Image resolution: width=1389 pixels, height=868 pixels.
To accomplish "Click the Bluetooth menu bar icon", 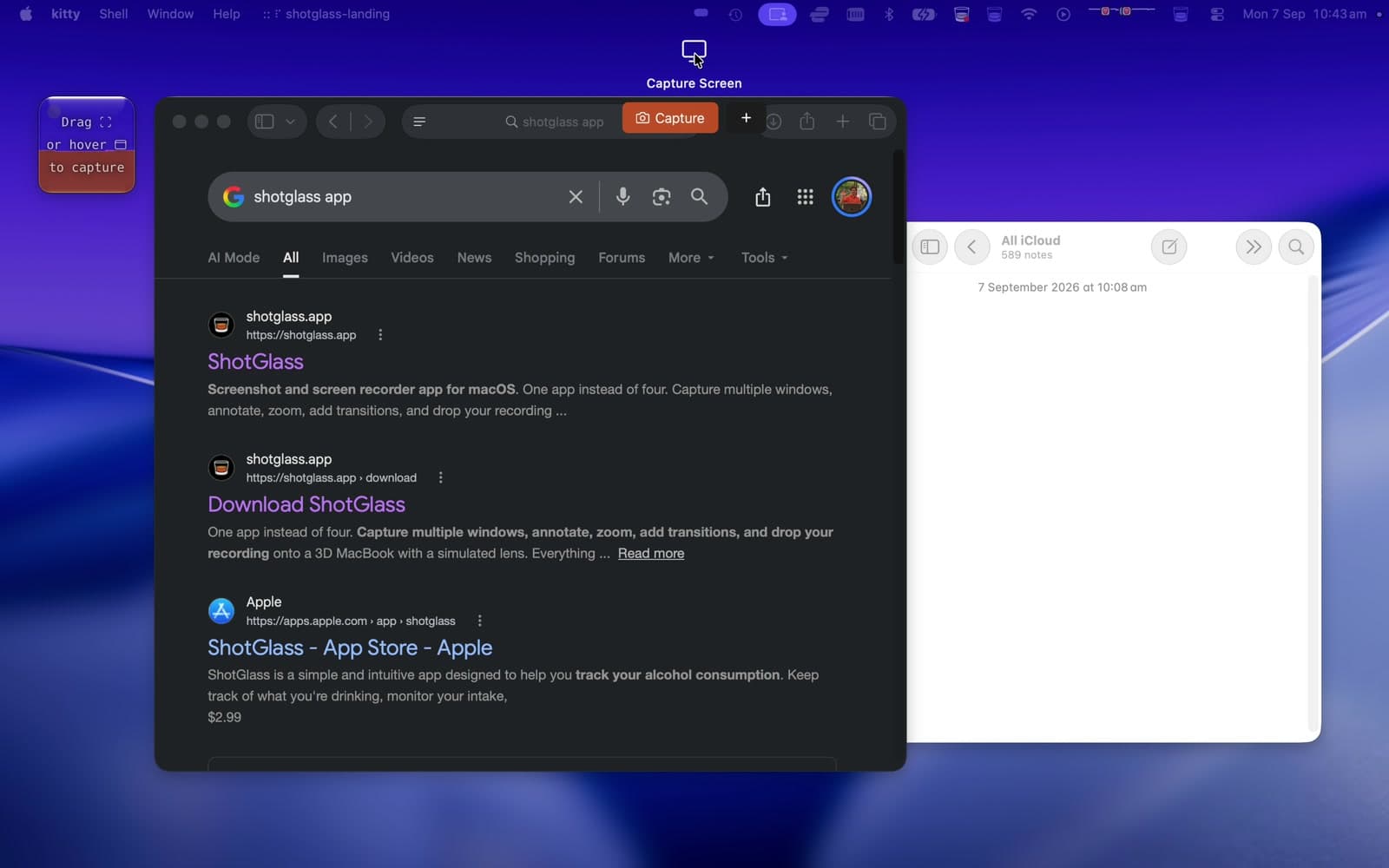I will point(889,14).
